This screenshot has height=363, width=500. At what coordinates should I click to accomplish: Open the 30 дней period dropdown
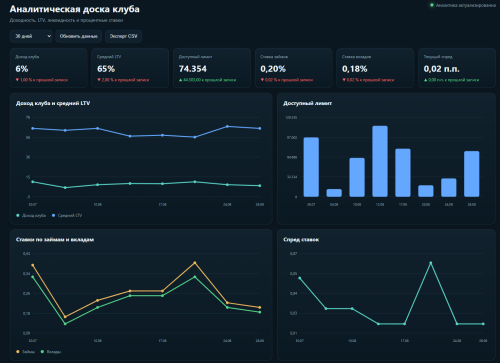[31, 36]
